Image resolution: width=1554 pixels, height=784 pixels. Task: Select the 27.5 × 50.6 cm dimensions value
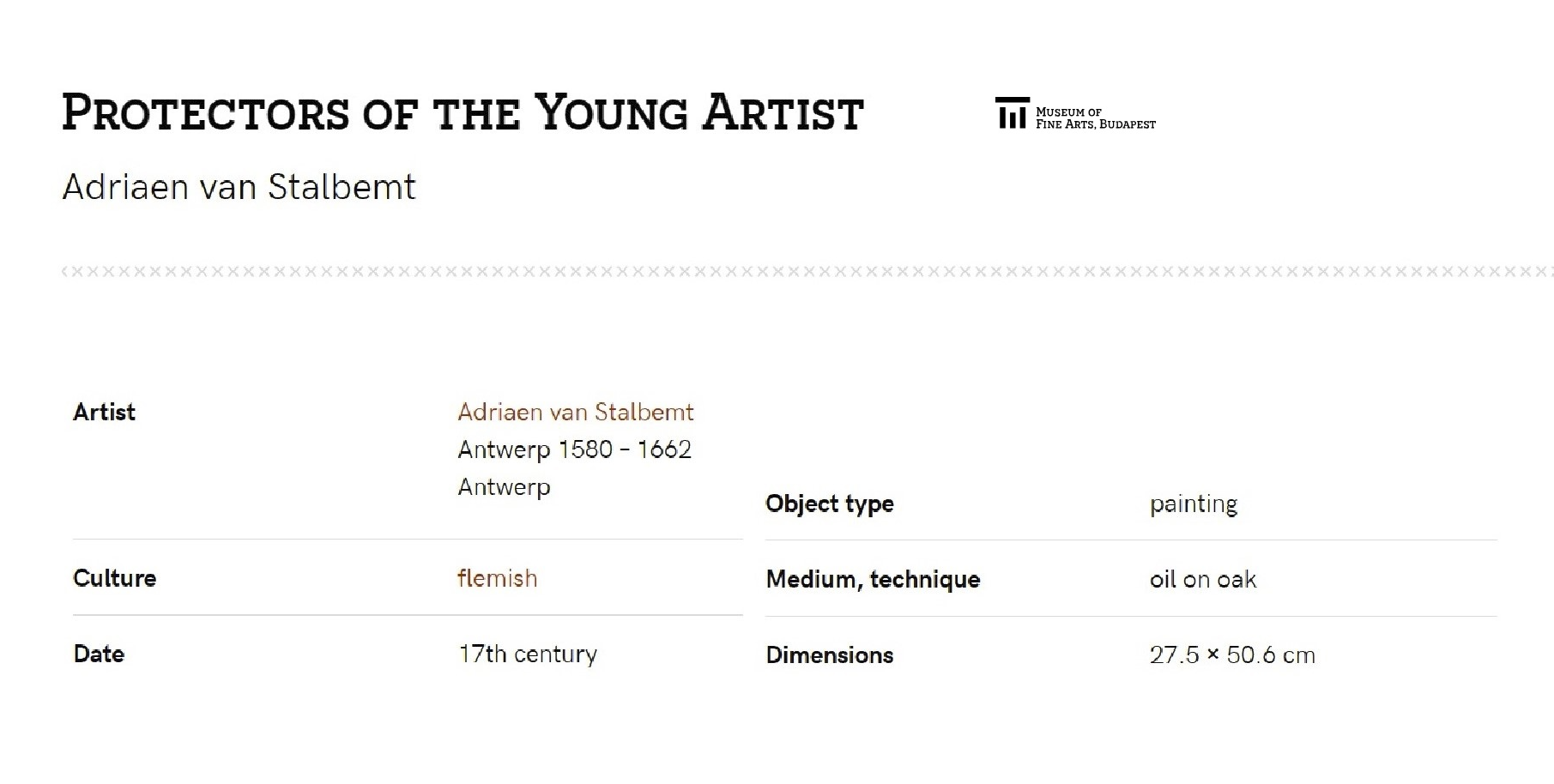click(x=1232, y=654)
